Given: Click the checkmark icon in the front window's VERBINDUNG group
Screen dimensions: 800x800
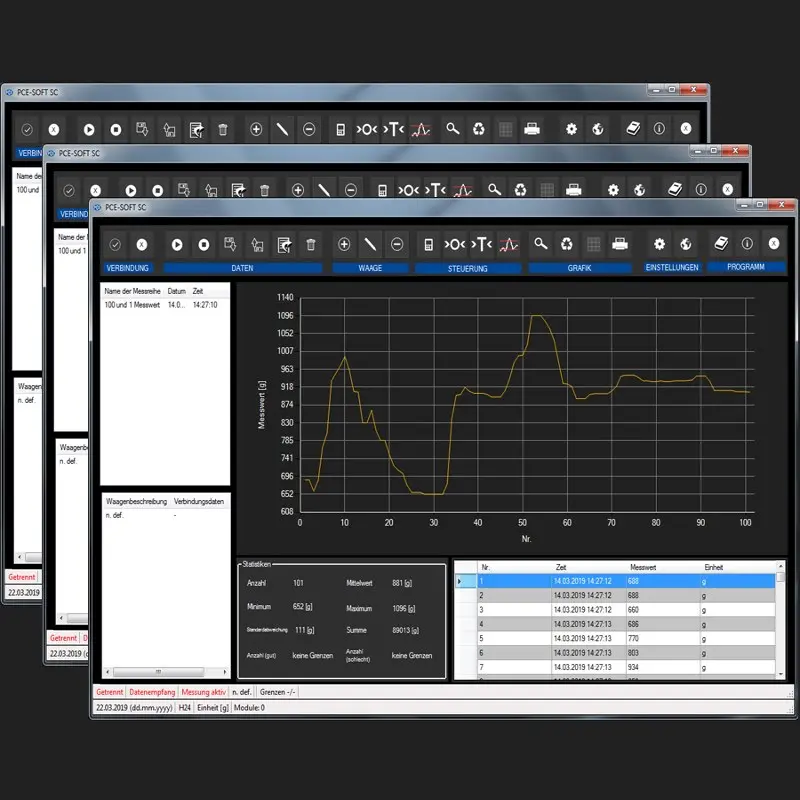Looking at the screenshot, I should 115,244.
